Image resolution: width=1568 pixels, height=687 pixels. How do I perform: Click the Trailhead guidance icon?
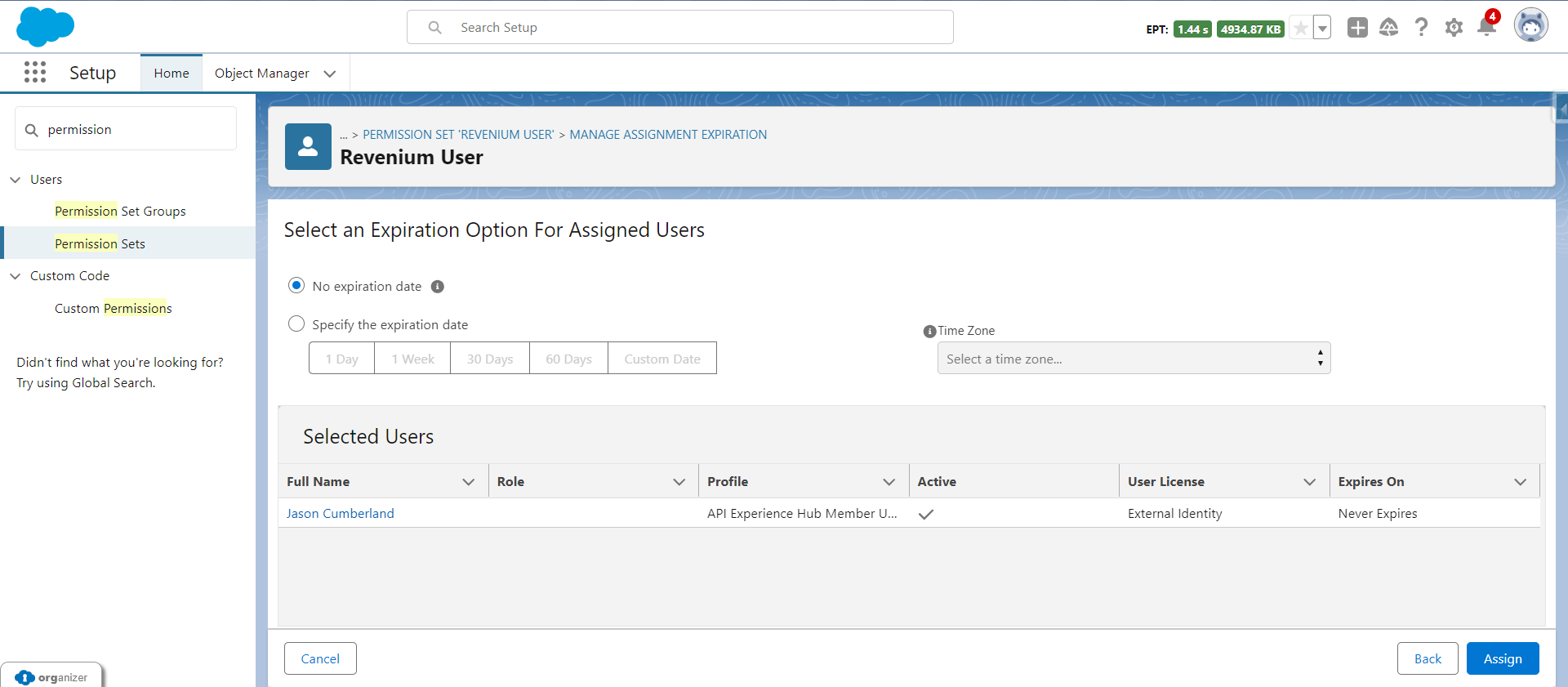tap(1388, 28)
